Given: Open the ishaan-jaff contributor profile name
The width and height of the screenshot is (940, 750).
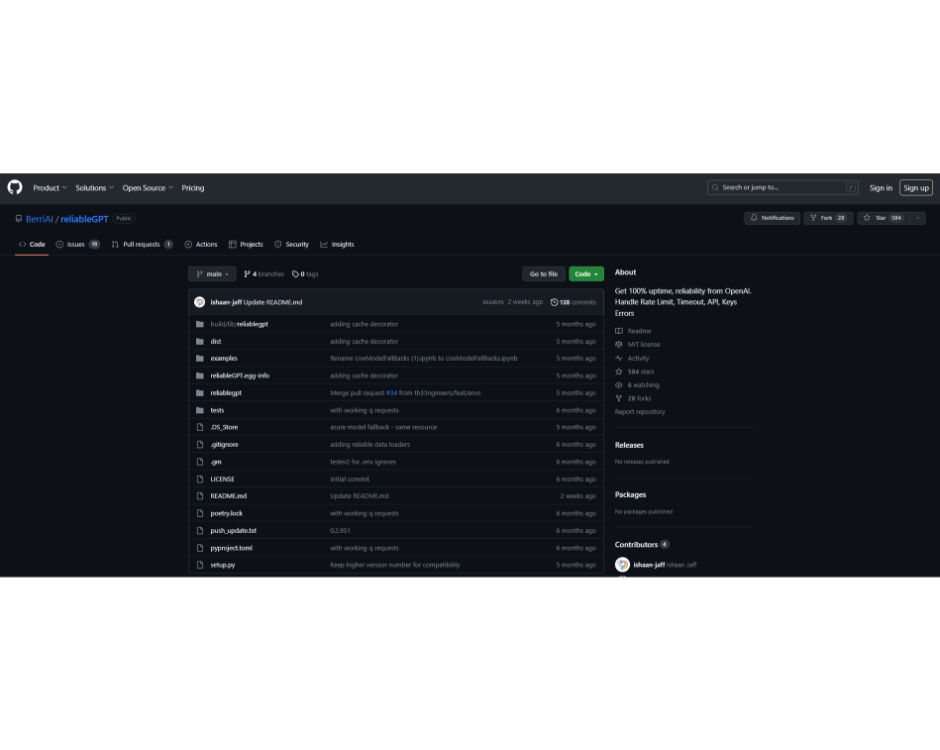Looking at the screenshot, I should click(649, 565).
